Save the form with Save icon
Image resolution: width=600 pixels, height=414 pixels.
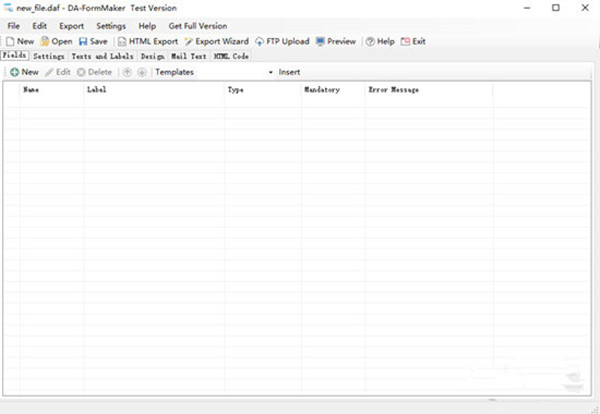point(93,41)
